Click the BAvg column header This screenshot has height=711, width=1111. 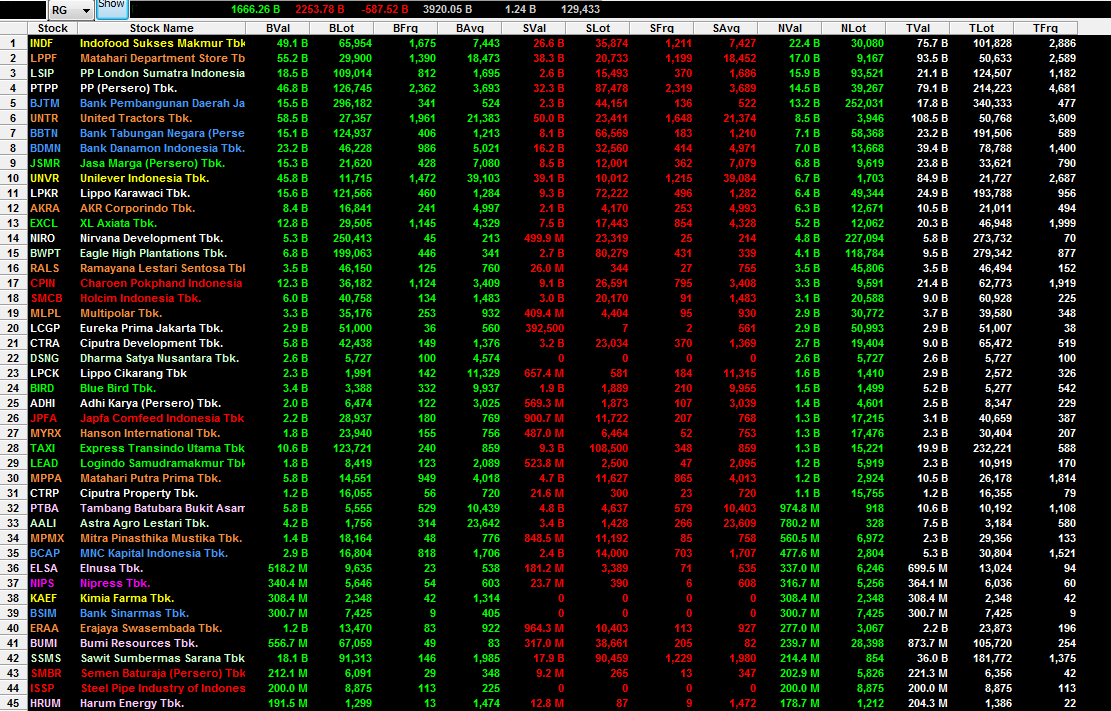click(x=470, y=28)
